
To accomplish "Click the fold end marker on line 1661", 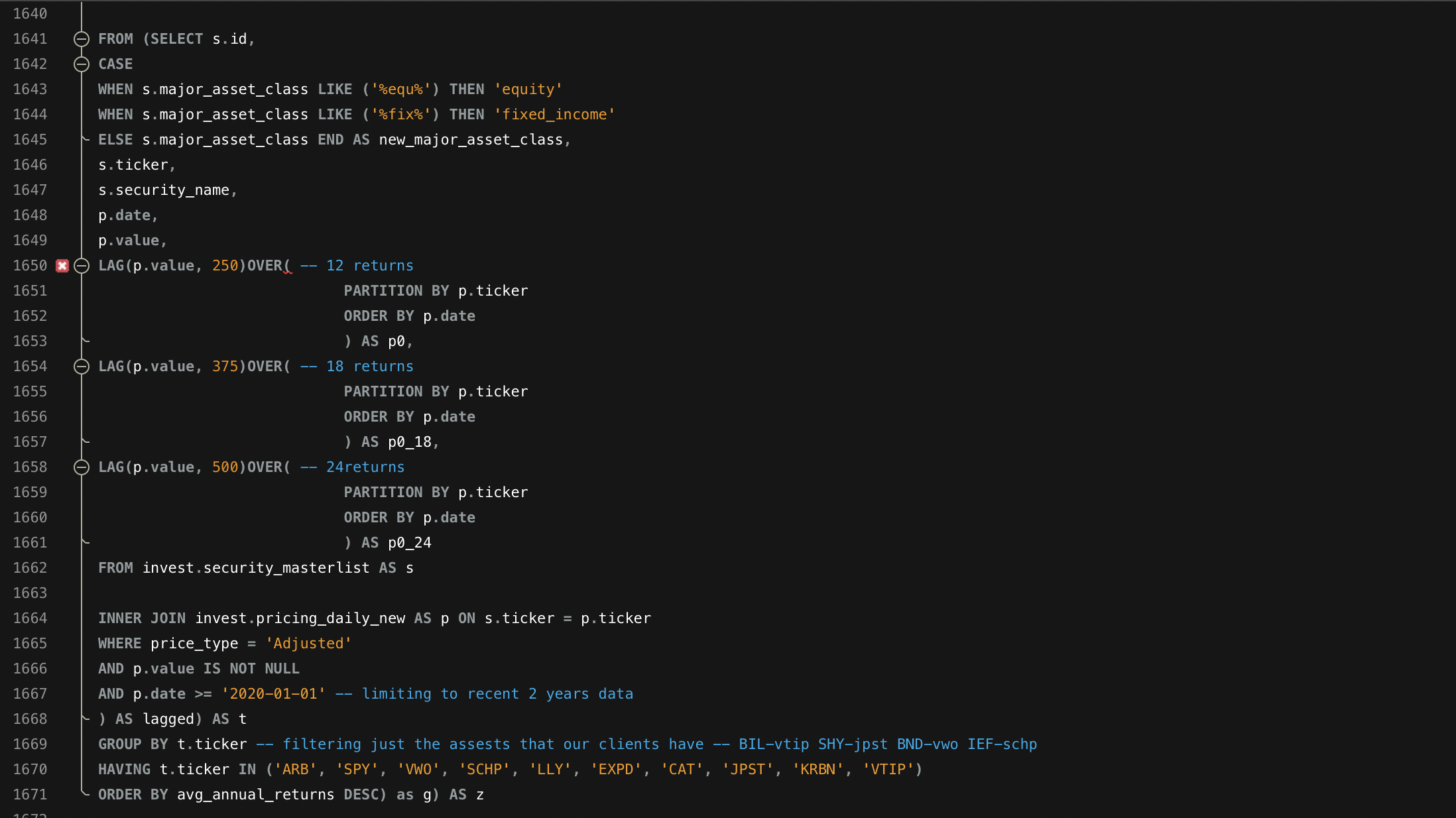I will coord(84,542).
